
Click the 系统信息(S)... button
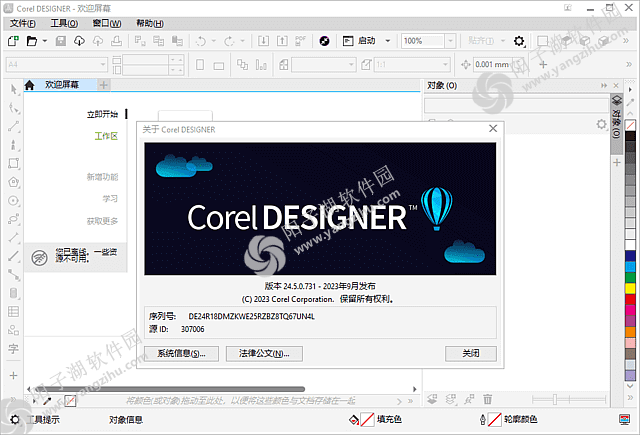click(182, 354)
